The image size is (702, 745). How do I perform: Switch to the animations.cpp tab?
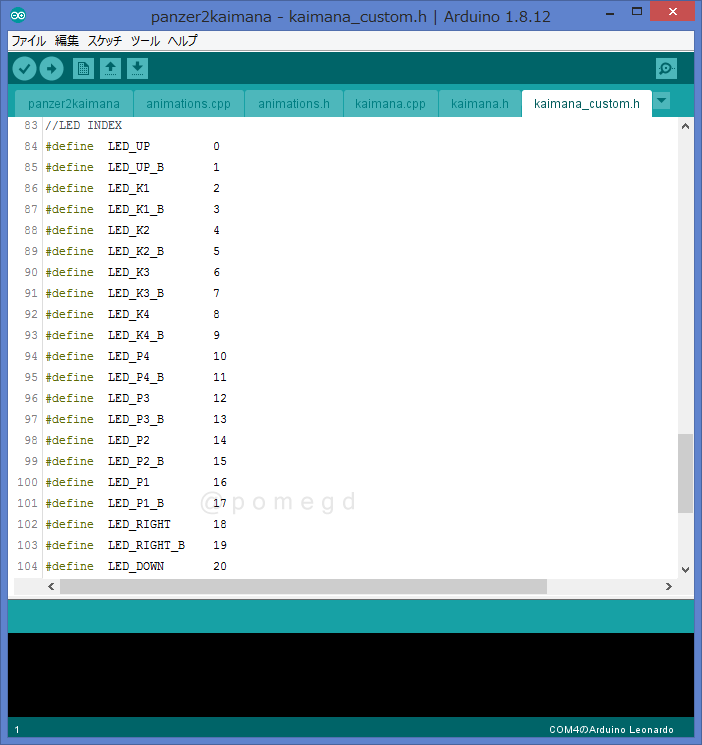188,104
